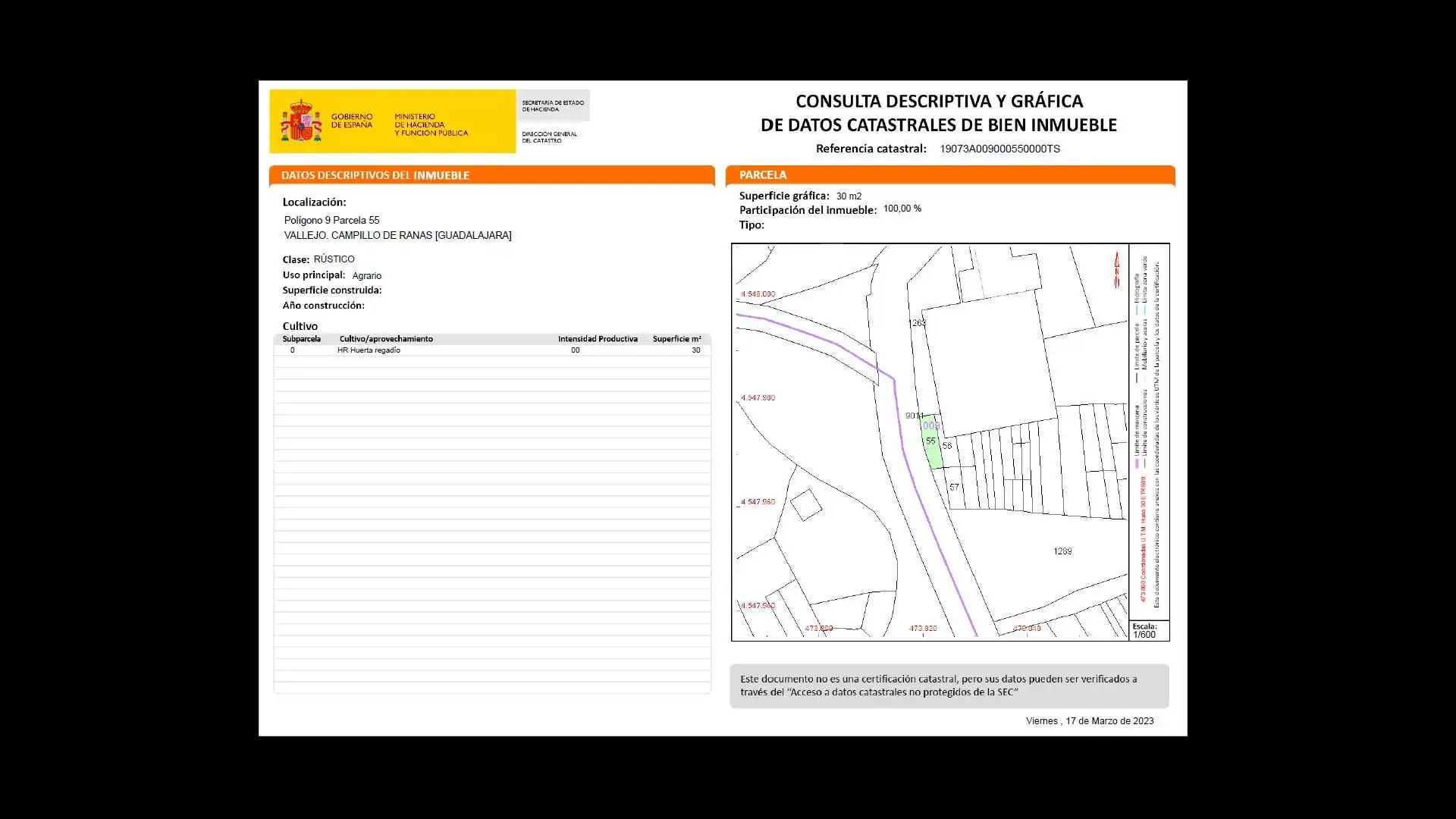Click the 'RÚSTICO' class value

(x=334, y=259)
